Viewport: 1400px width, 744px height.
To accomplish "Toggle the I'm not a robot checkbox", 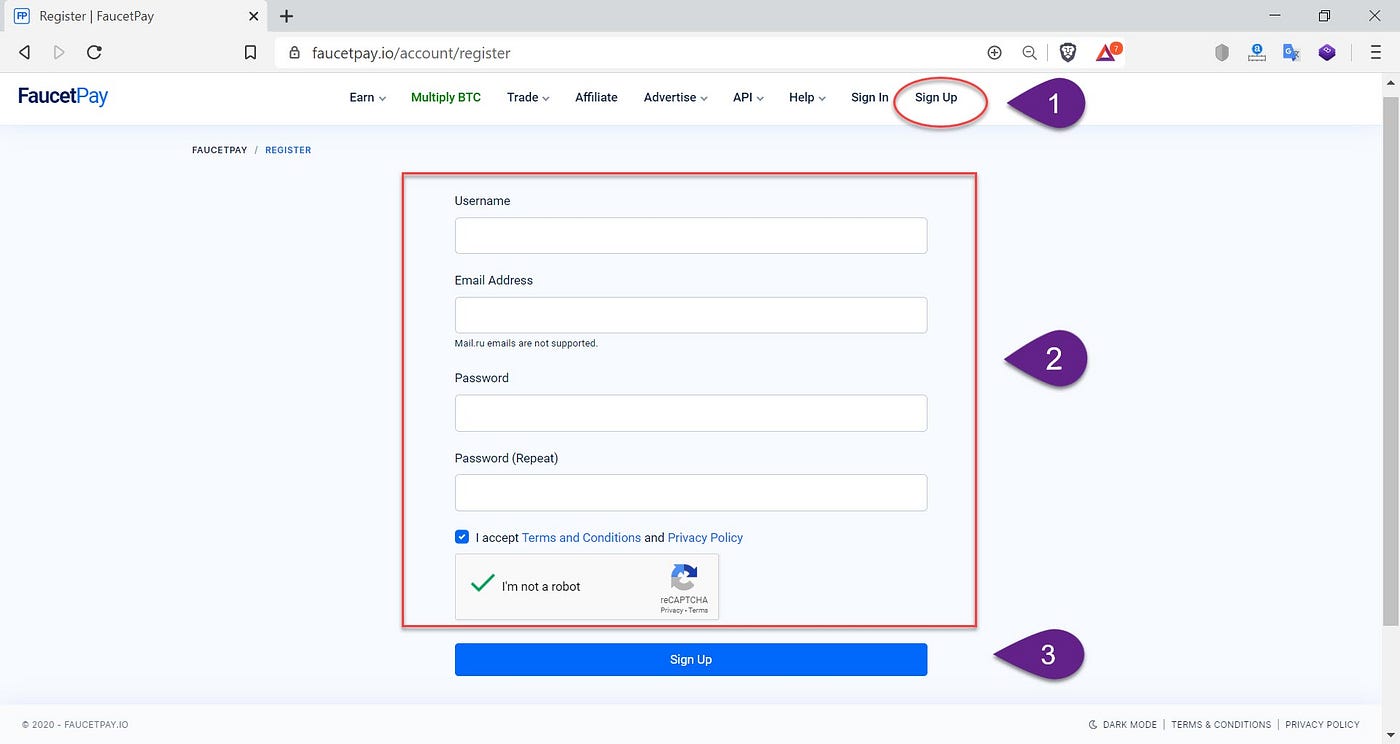I will (482, 585).
